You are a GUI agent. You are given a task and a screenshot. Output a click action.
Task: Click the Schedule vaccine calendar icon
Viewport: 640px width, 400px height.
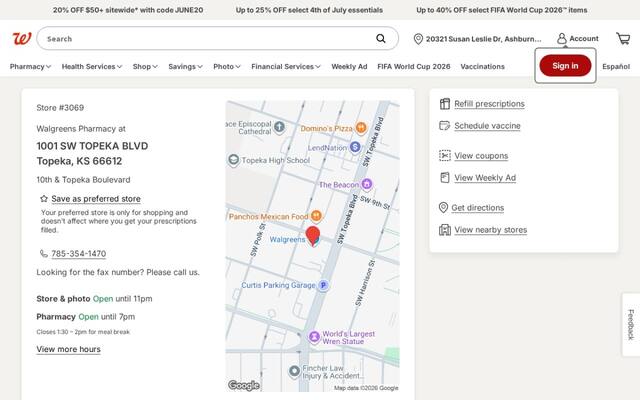click(x=444, y=125)
